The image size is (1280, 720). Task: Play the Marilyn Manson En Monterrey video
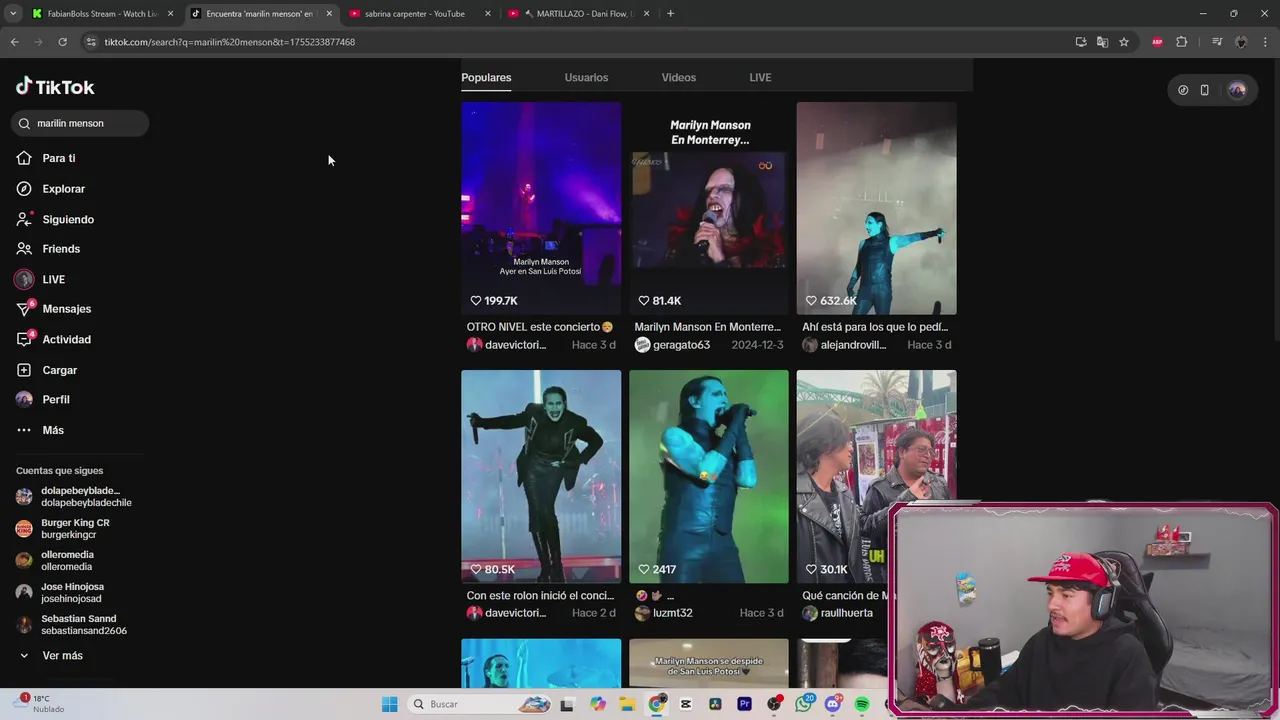click(x=709, y=208)
